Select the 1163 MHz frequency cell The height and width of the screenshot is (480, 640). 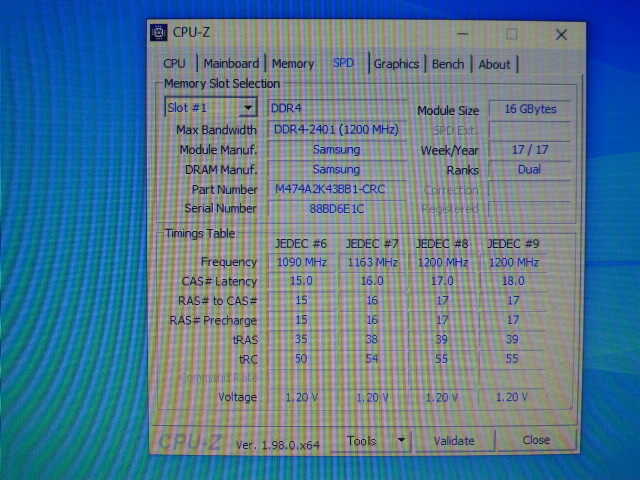point(372,262)
